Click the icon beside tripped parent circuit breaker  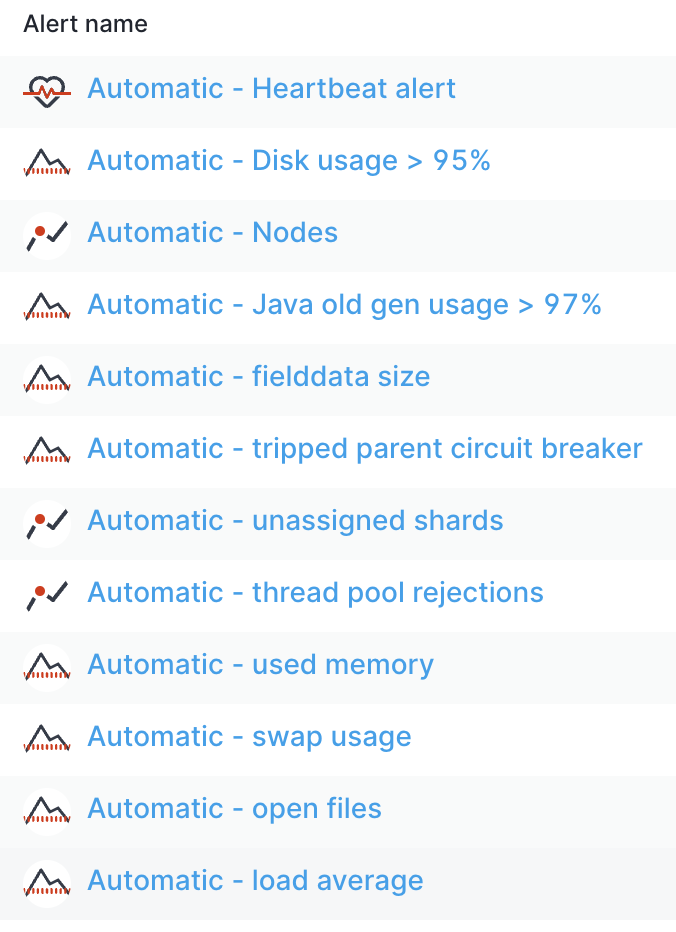pos(47,450)
